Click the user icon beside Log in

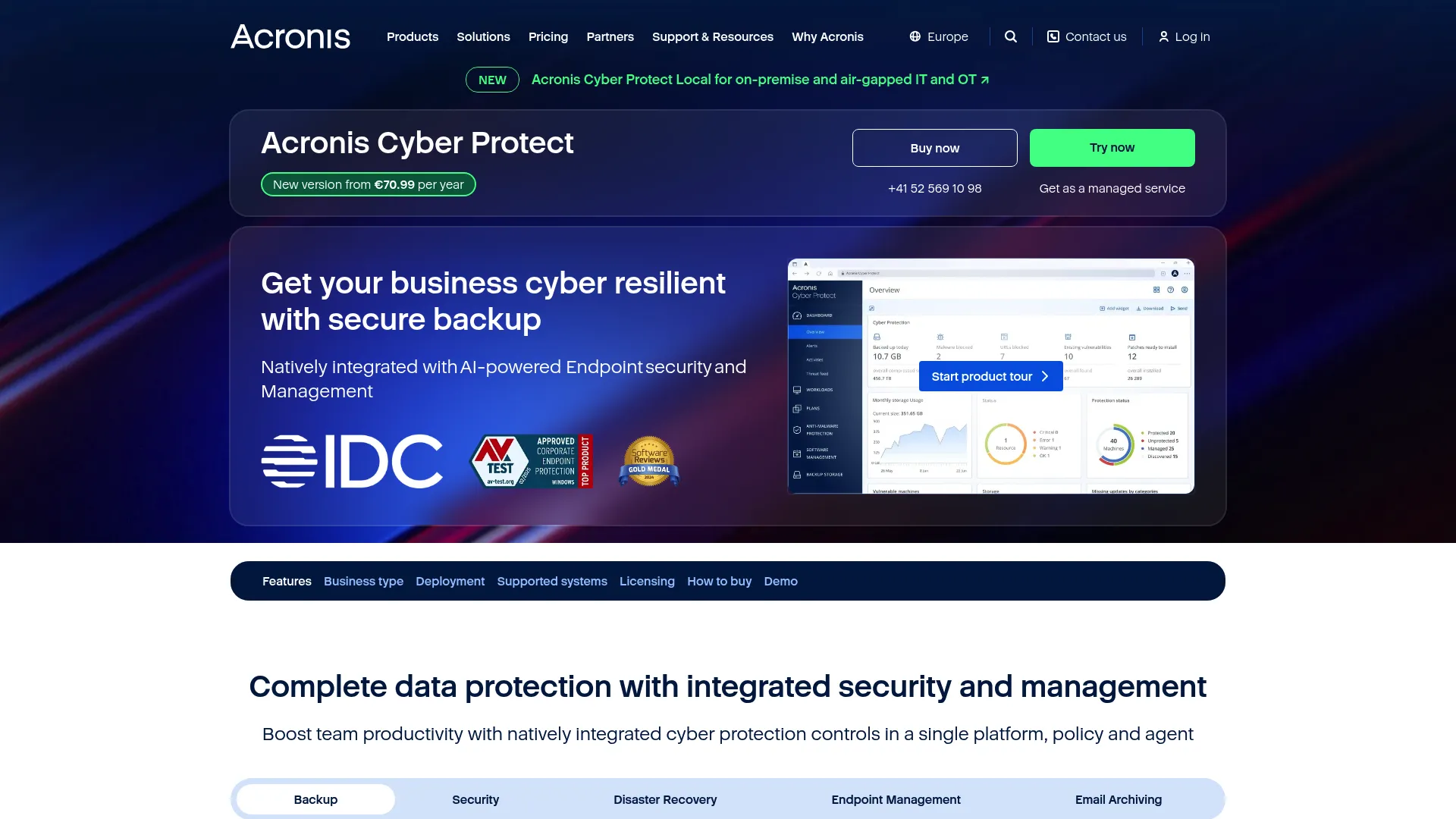[1164, 36]
